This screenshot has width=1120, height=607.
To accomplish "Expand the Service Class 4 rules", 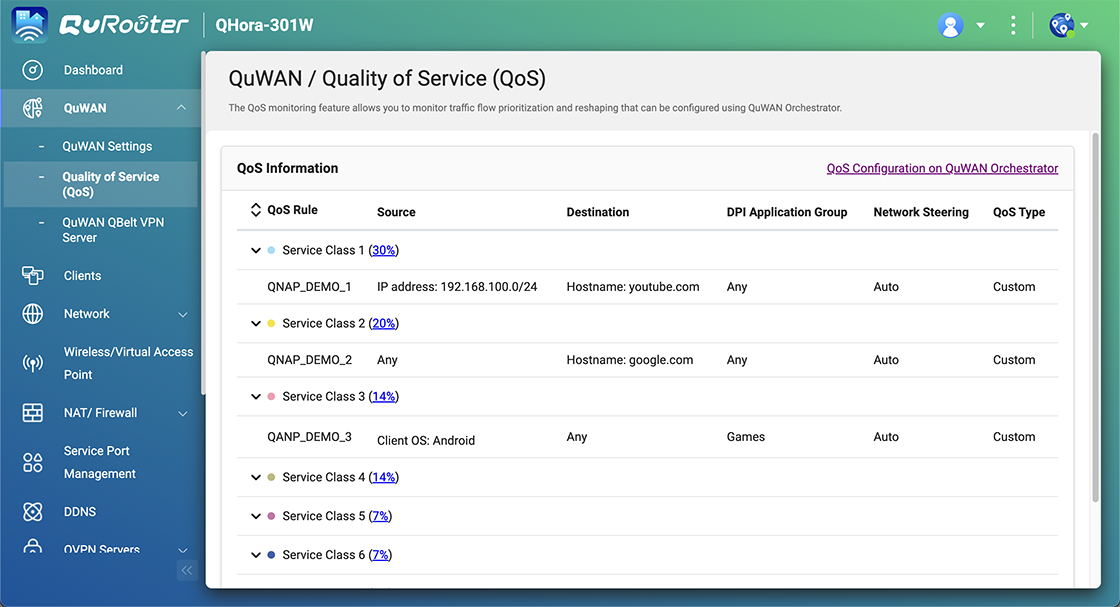I will (256, 477).
